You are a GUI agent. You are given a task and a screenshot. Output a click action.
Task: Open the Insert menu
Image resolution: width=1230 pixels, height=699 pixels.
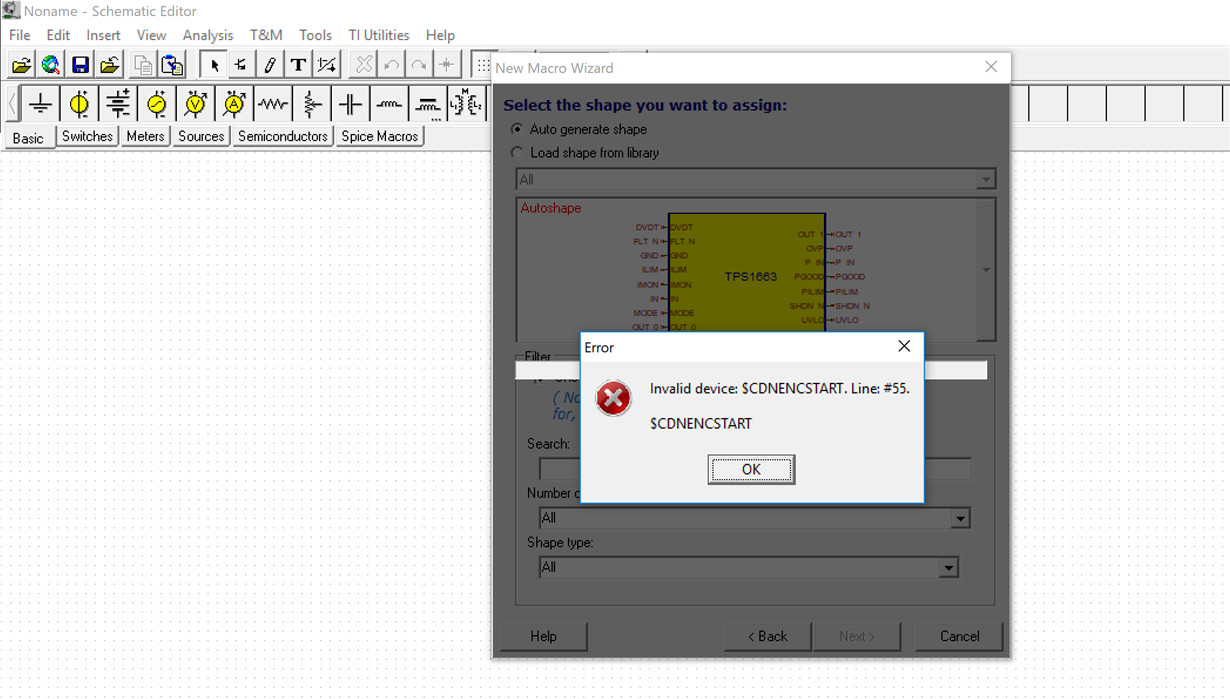click(x=103, y=35)
